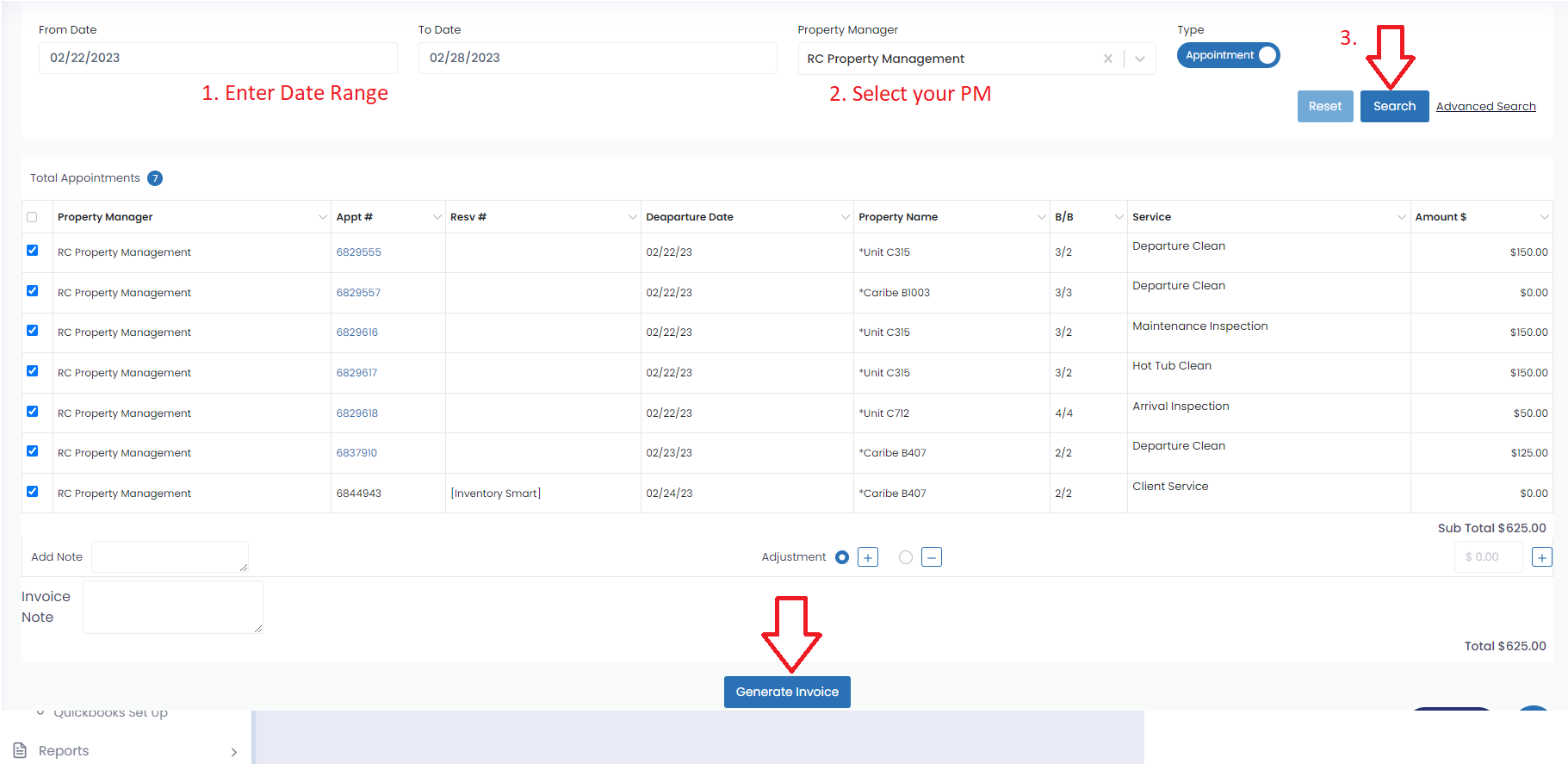Click the Sub Total $625.00 text
The image size is (1568, 764).
tap(1491, 528)
